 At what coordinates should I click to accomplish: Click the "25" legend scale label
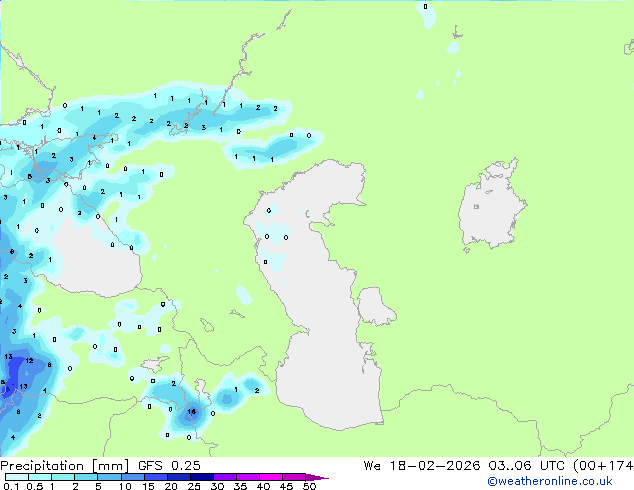[194, 486]
